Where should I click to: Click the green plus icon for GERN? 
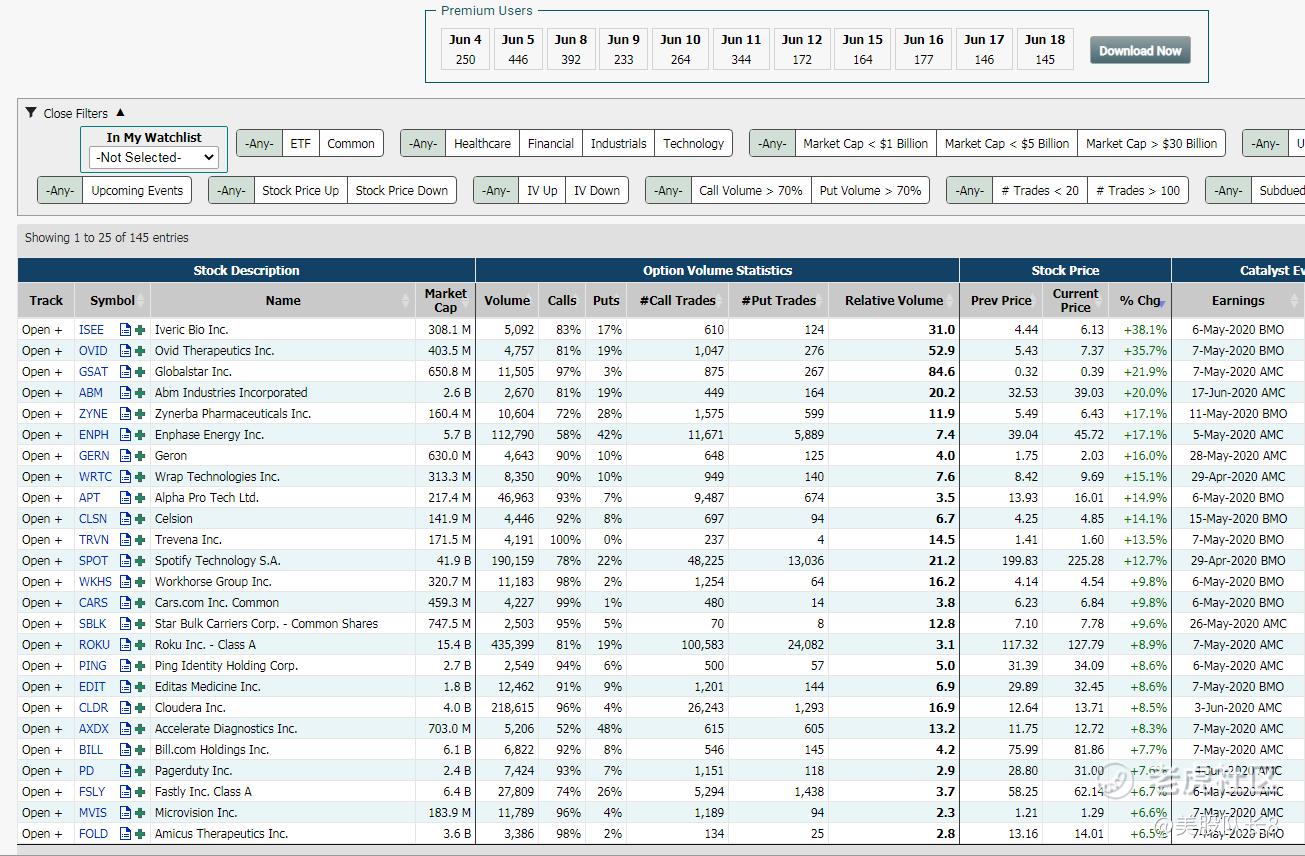(x=140, y=456)
